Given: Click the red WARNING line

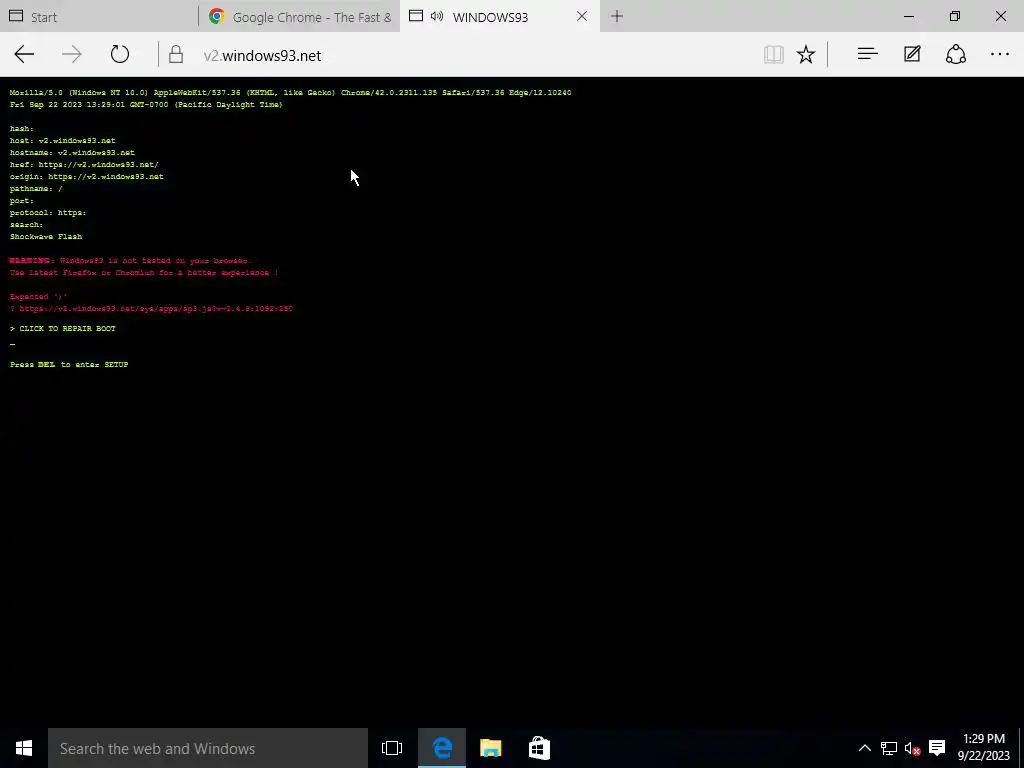Looking at the screenshot, I should click(x=130, y=261).
